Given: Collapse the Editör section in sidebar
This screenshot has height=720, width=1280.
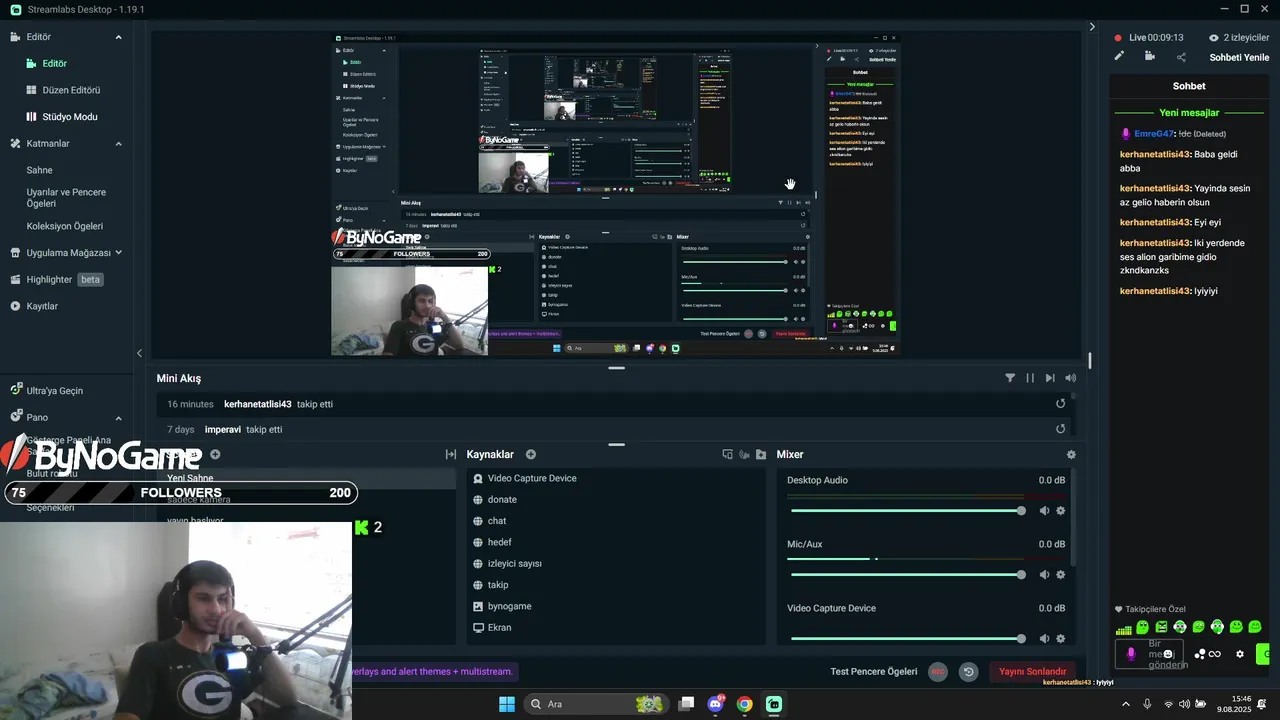Looking at the screenshot, I should point(118,37).
